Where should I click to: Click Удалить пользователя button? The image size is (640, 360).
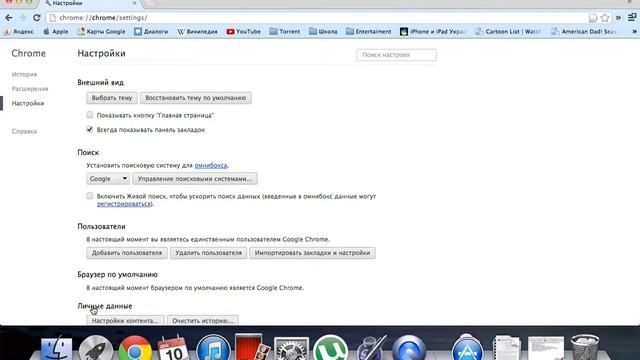[208, 253]
